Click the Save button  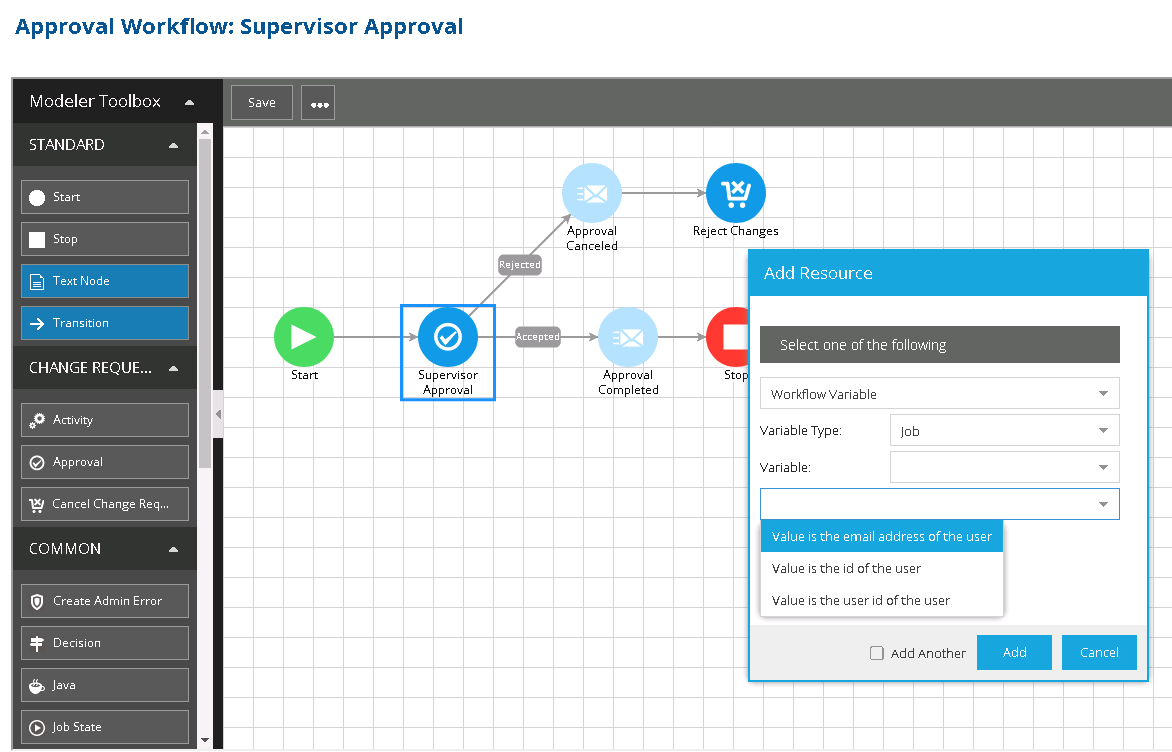click(x=262, y=103)
